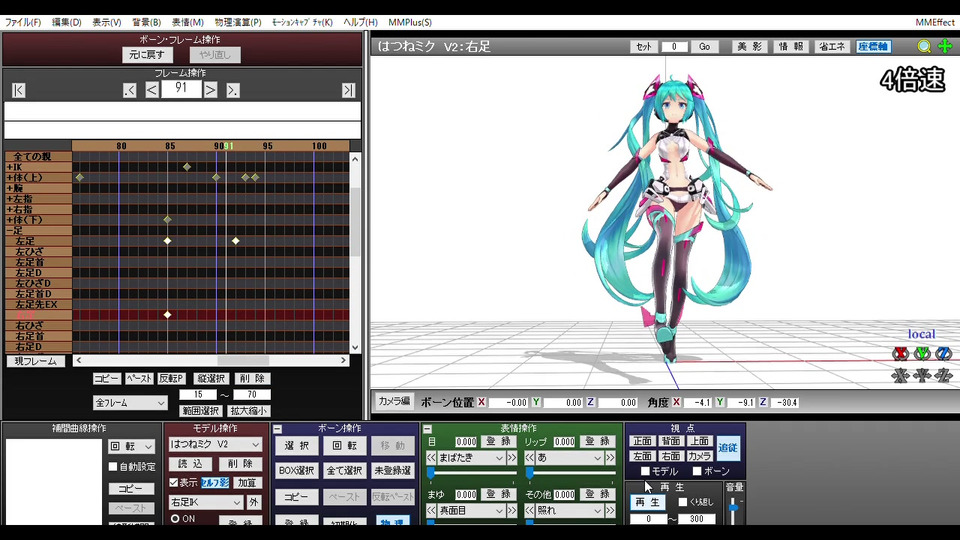The image size is (960, 540).
Task: Open the はつねミク V2 model dropdown
Action: [215, 444]
